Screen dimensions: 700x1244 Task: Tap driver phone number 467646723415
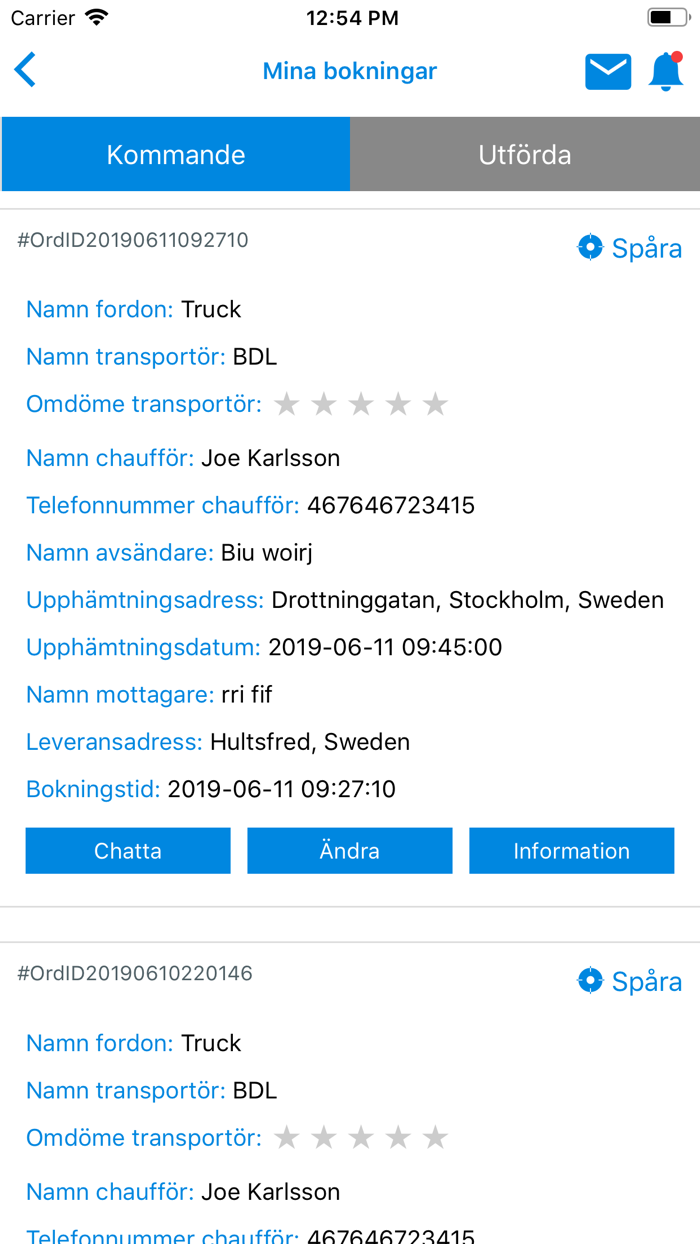click(391, 505)
